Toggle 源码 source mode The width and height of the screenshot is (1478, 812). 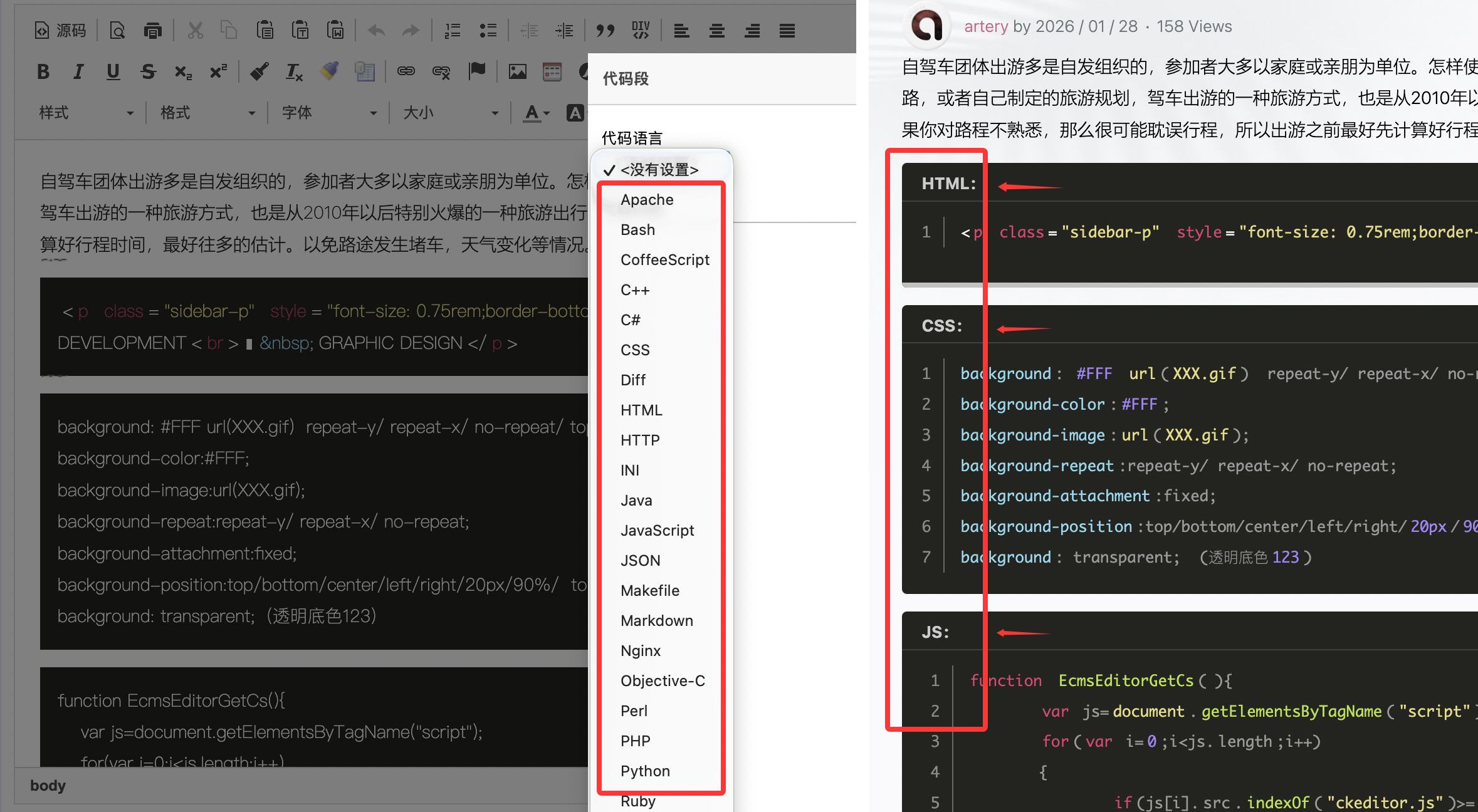click(x=60, y=30)
